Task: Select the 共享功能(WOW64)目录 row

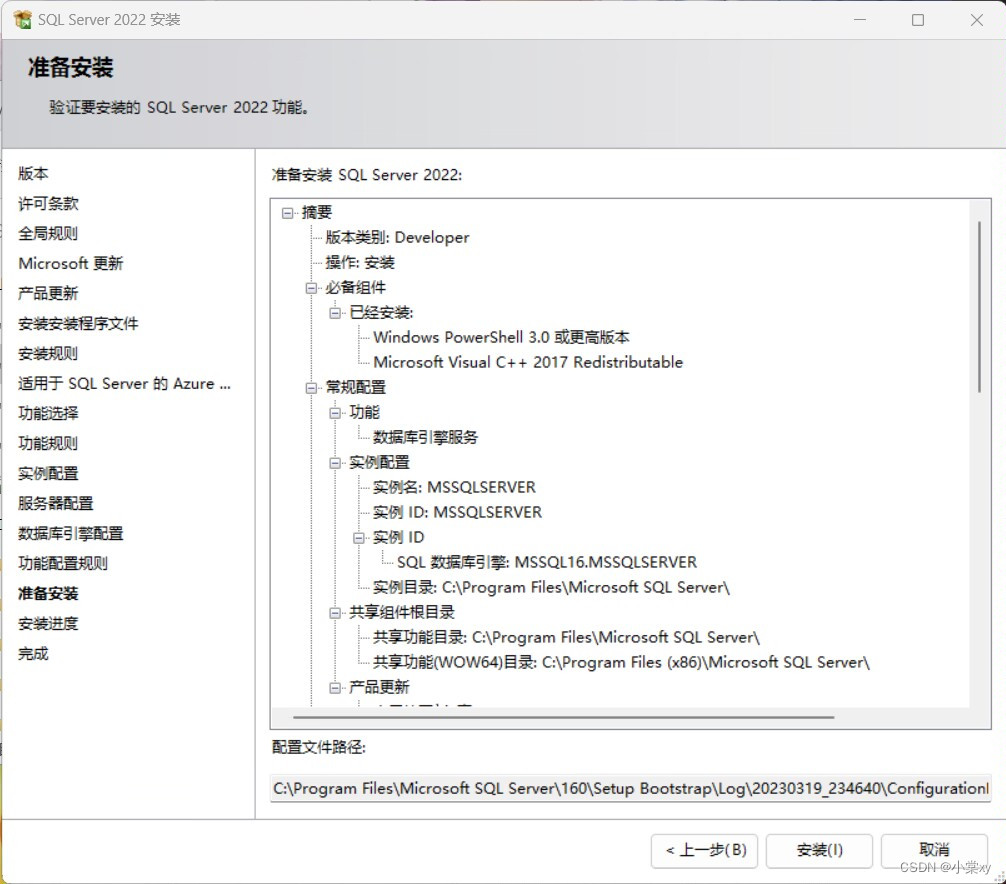Action: [x=621, y=663]
